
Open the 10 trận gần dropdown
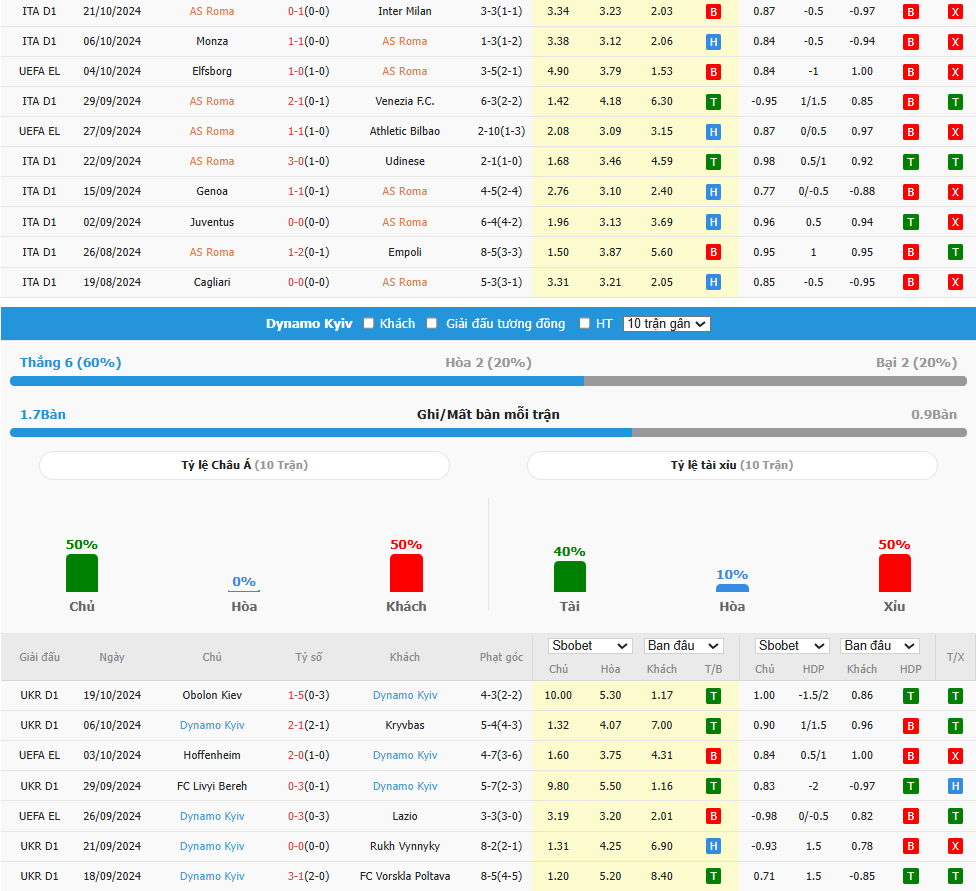[666, 324]
